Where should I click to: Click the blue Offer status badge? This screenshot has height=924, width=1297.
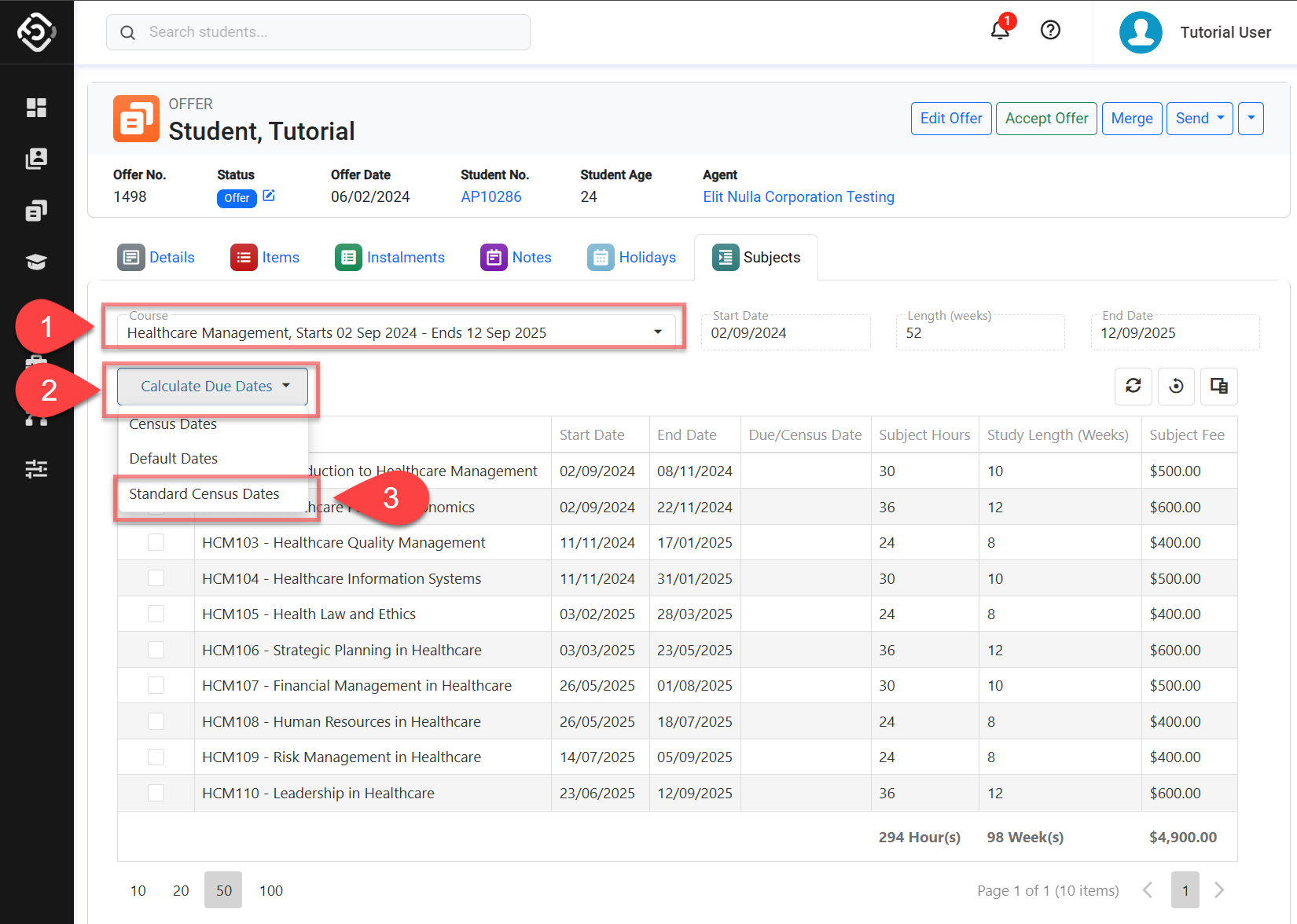coord(237,198)
